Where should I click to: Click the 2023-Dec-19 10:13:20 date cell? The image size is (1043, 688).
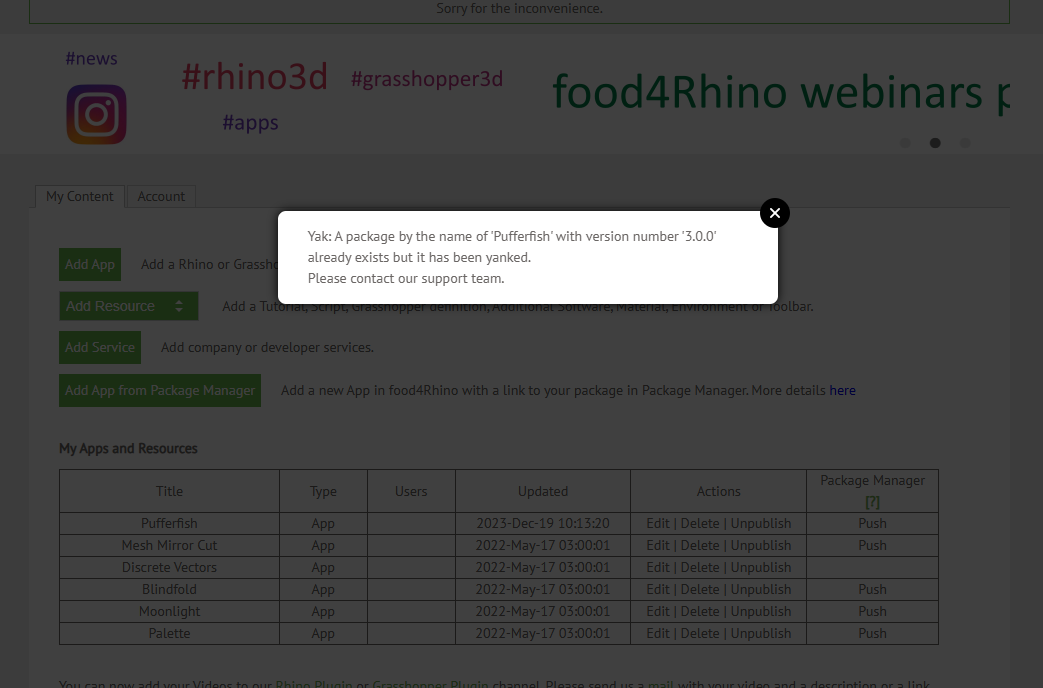543,524
